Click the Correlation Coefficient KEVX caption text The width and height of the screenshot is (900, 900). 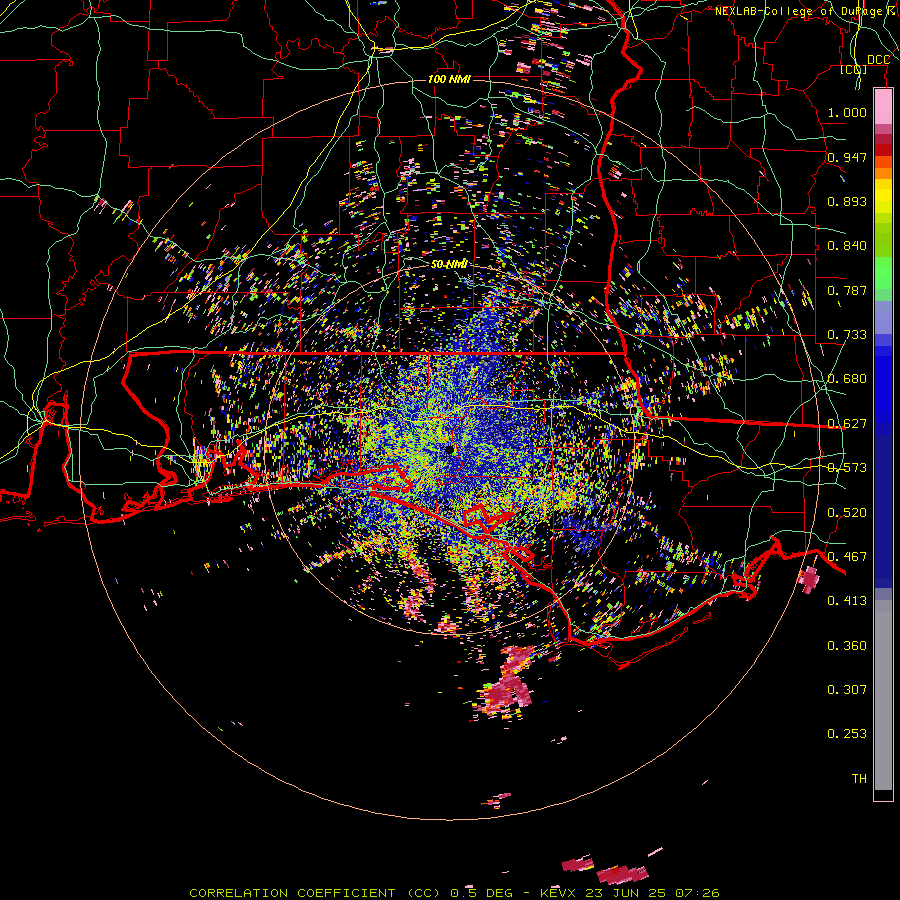pyautogui.click(x=454, y=893)
